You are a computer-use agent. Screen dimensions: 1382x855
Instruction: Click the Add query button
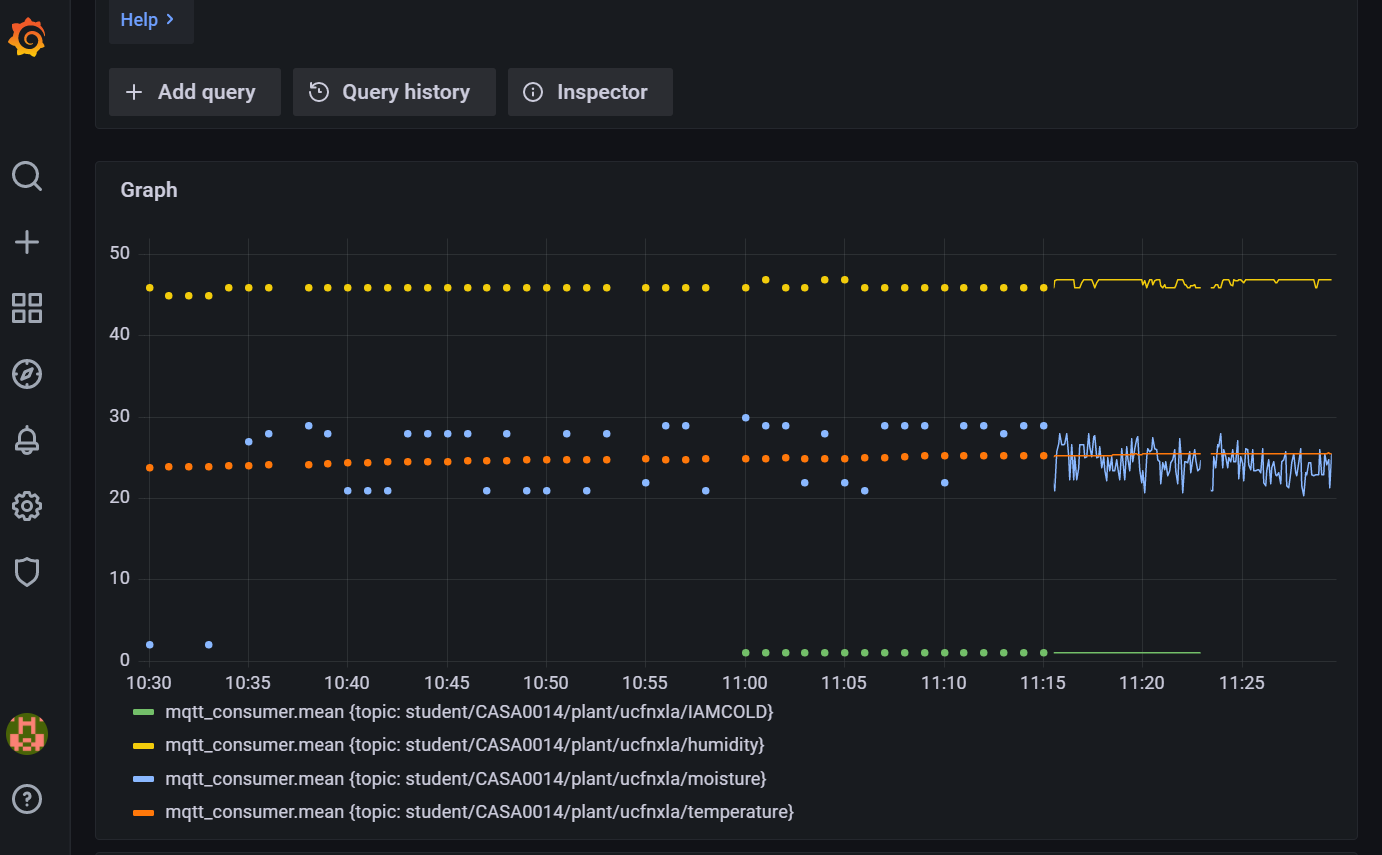(194, 91)
